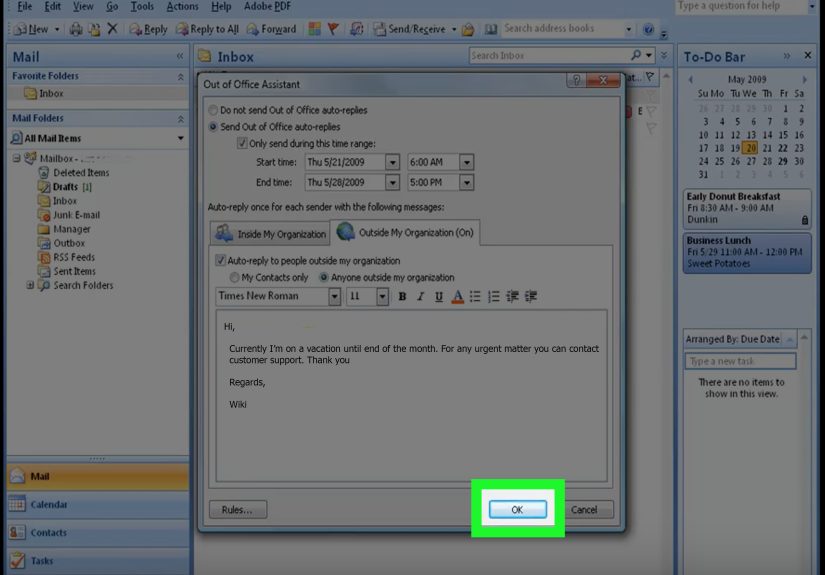Click the Search Inbox magnifier icon

[636, 55]
